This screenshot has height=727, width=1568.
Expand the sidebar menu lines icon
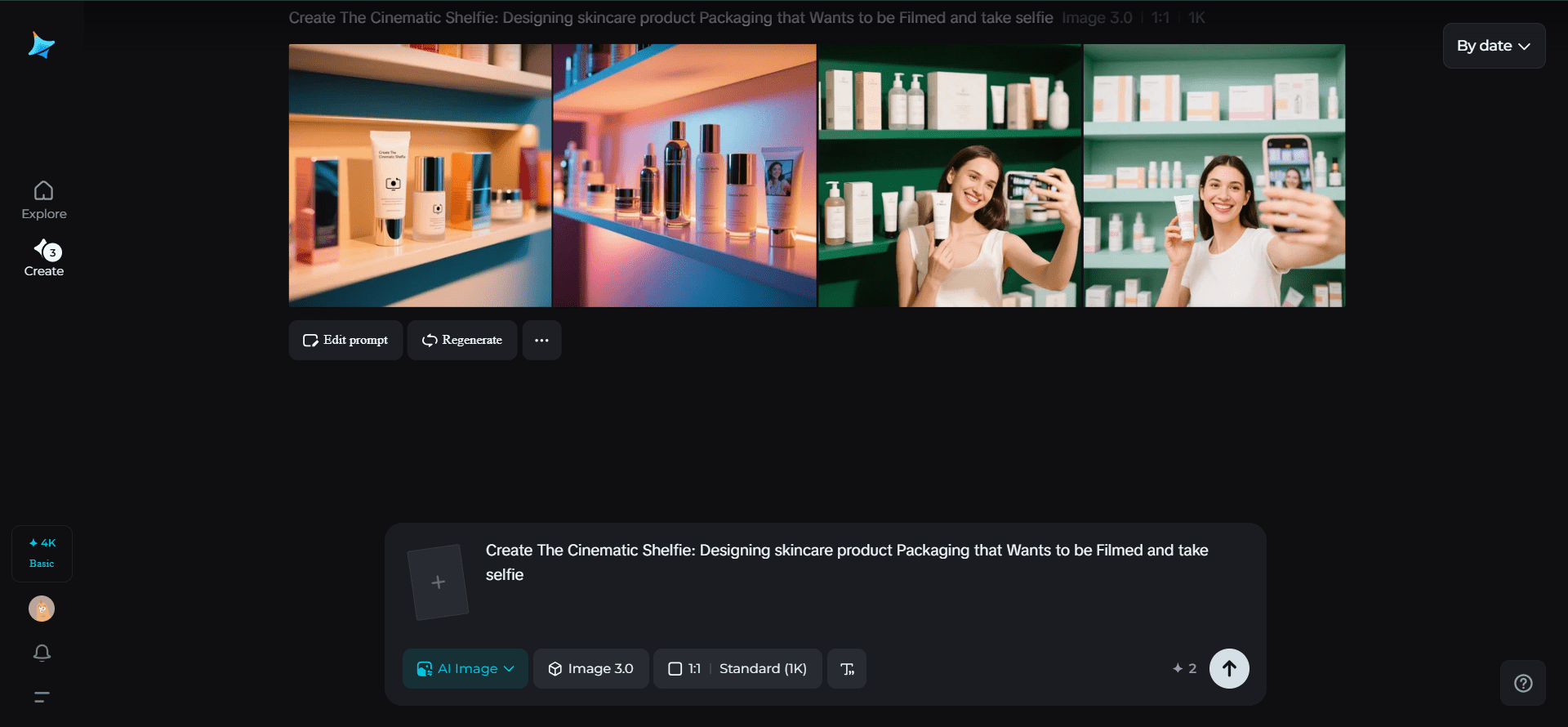point(42,697)
